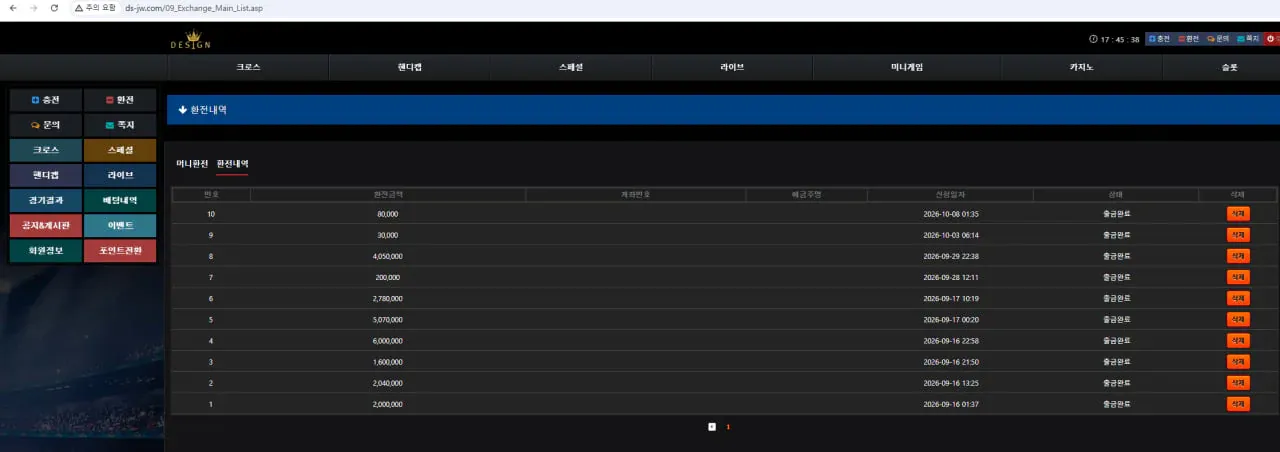The image size is (1280, 452).
Task: Open 공지&게시판 in the sidebar
Action: (x=46, y=226)
